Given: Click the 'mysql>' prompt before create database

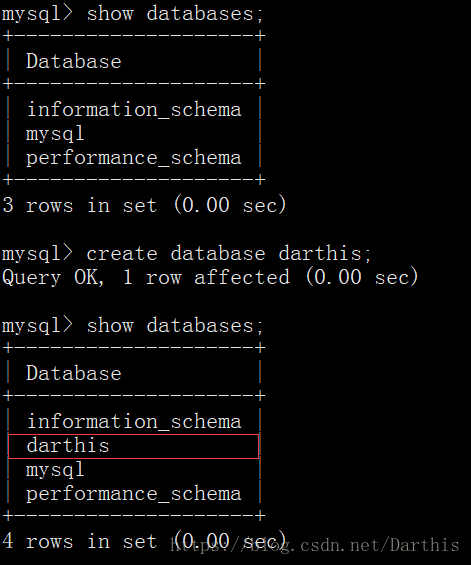Looking at the screenshot, I should click(x=37, y=254).
